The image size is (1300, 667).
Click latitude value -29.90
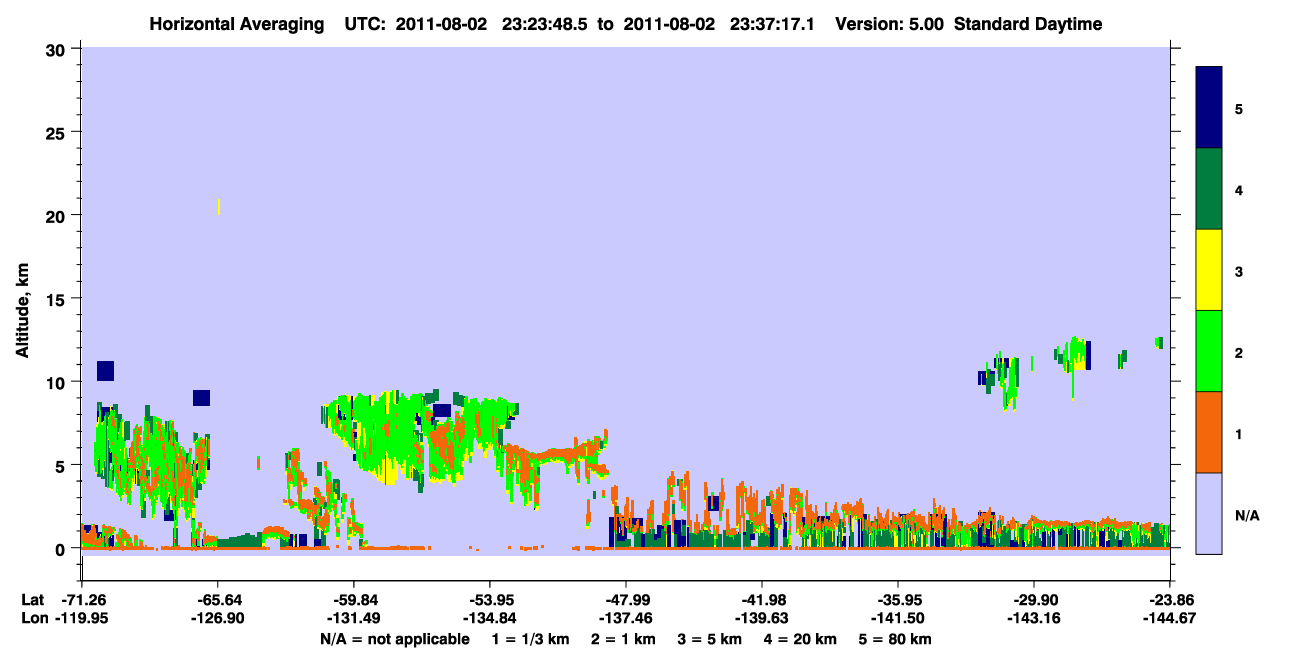(1034, 600)
